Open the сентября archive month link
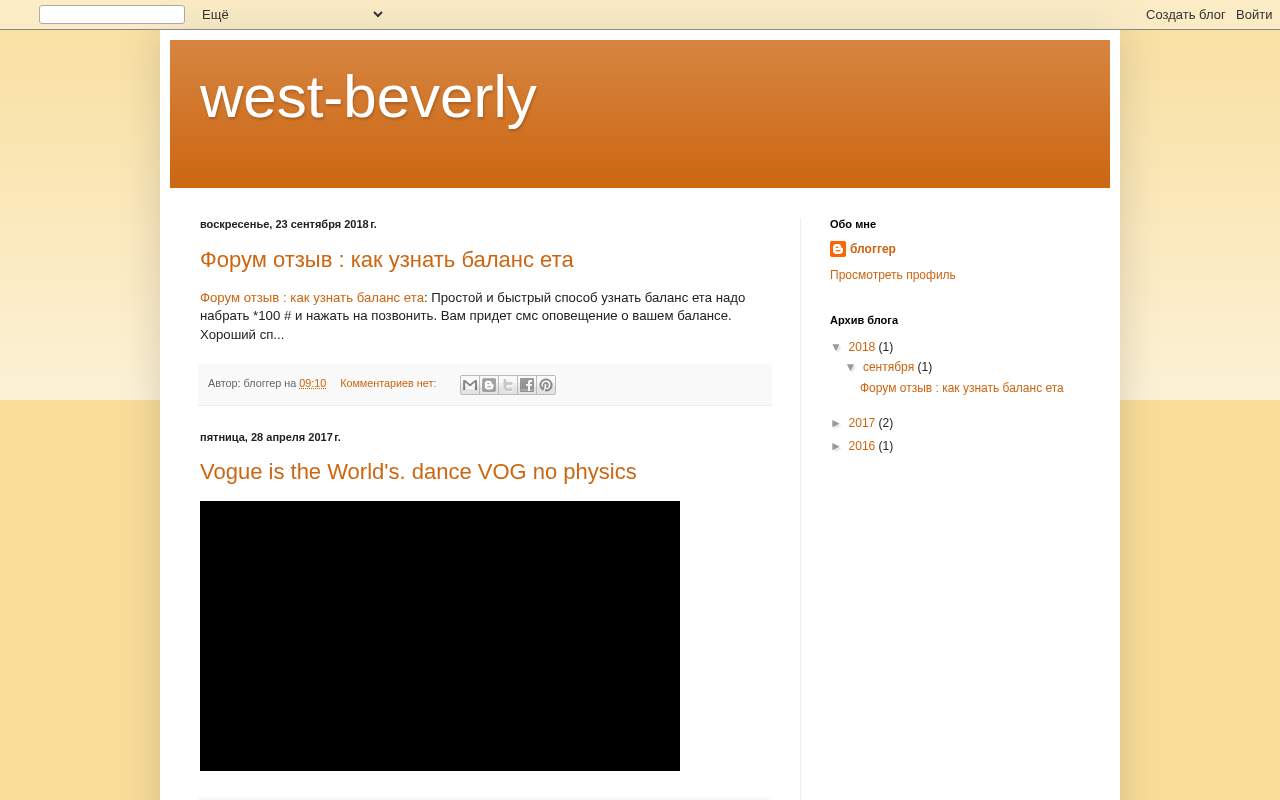The width and height of the screenshot is (1280, 800). point(889,367)
